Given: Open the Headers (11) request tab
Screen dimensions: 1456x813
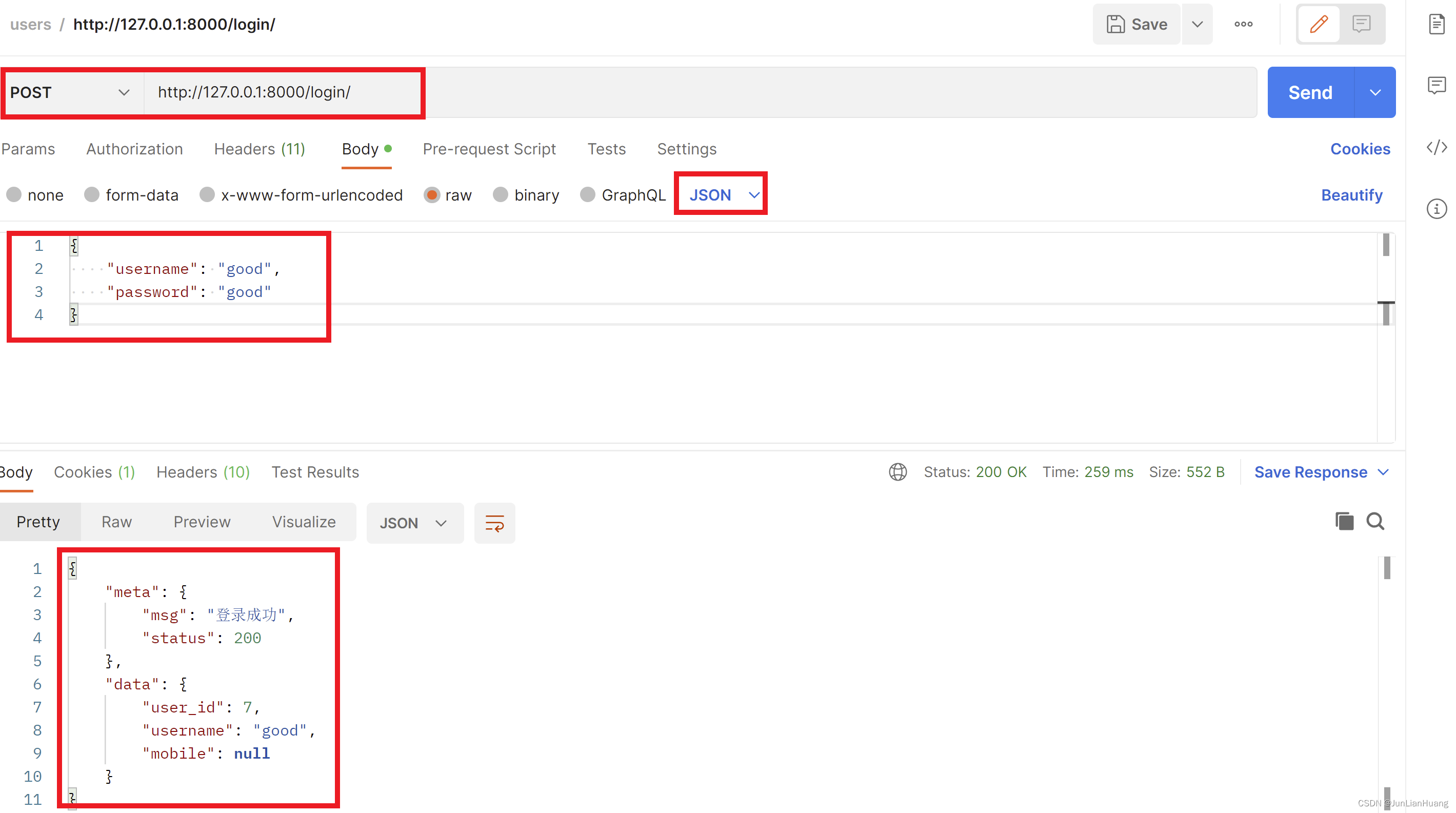Looking at the screenshot, I should point(260,149).
